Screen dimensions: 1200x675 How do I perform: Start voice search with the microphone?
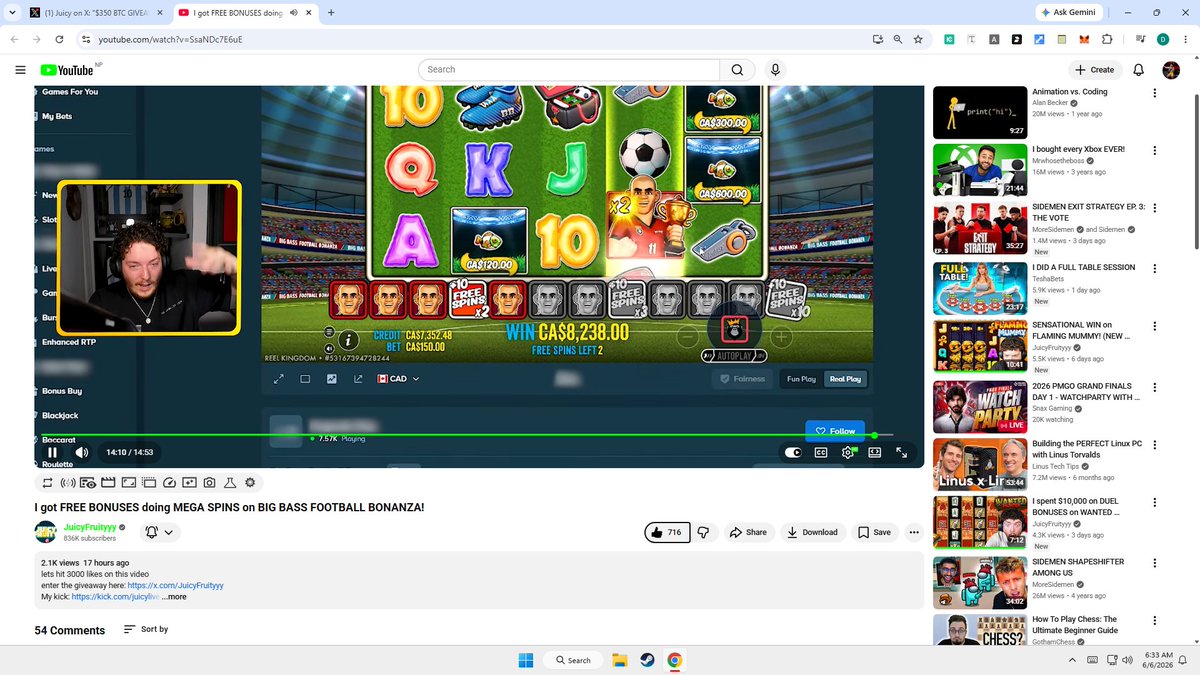point(775,70)
